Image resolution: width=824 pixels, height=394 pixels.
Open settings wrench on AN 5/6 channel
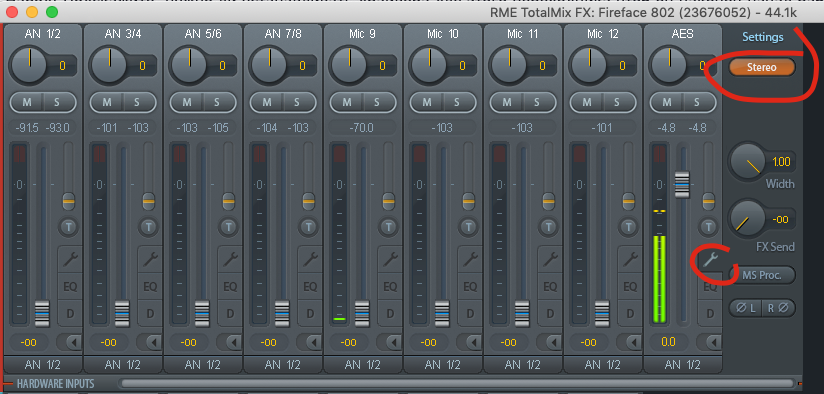point(230,258)
